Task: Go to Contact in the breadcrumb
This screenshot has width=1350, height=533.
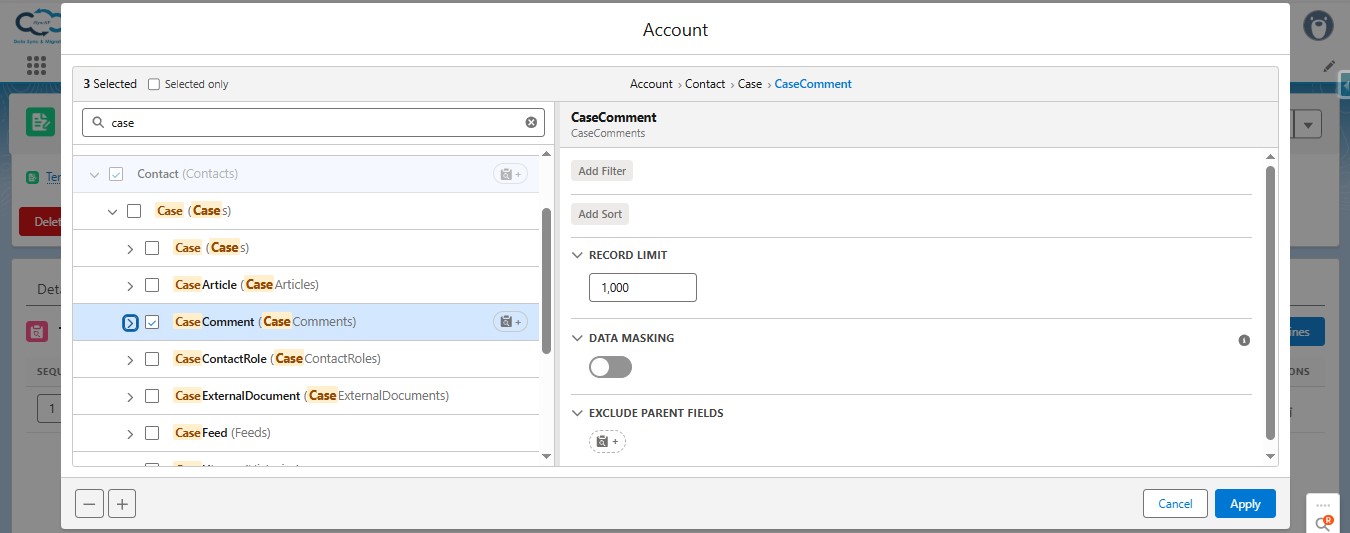Action: 705,84
